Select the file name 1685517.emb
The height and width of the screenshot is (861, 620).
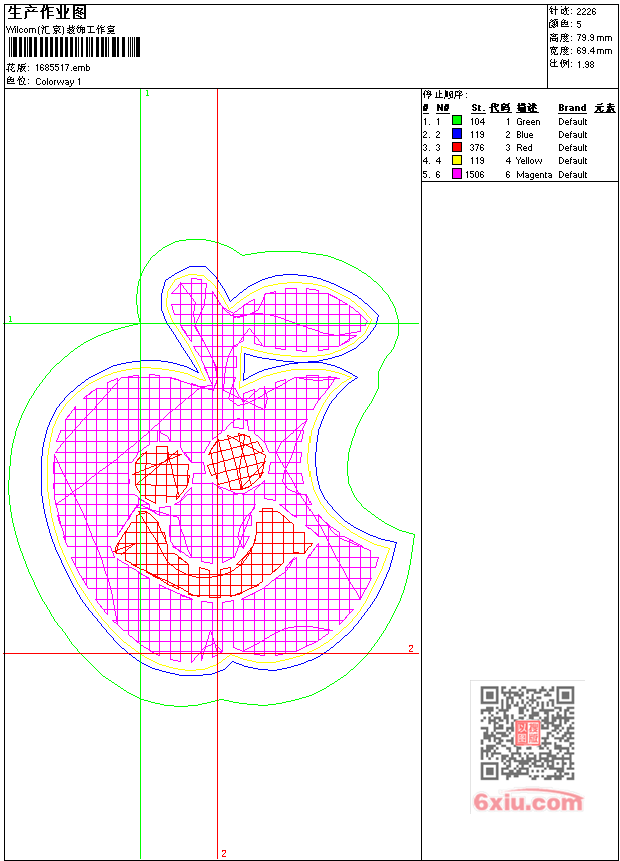click(62, 68)
